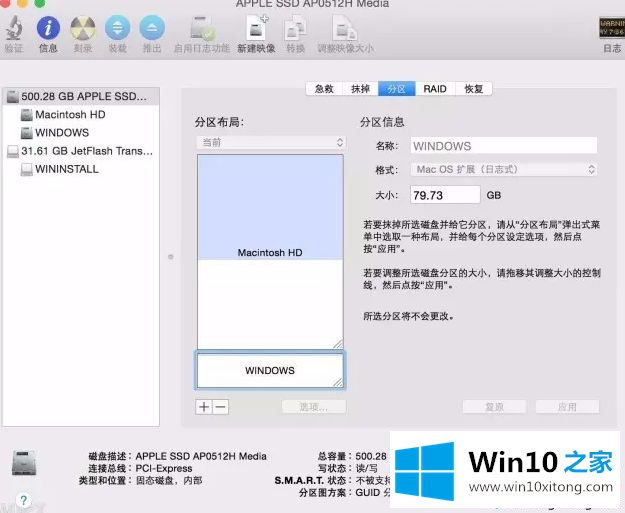This screenshot has width=625, height=513.
Task: Click the partition name field WINDOWS
Action: pos(504,145)
